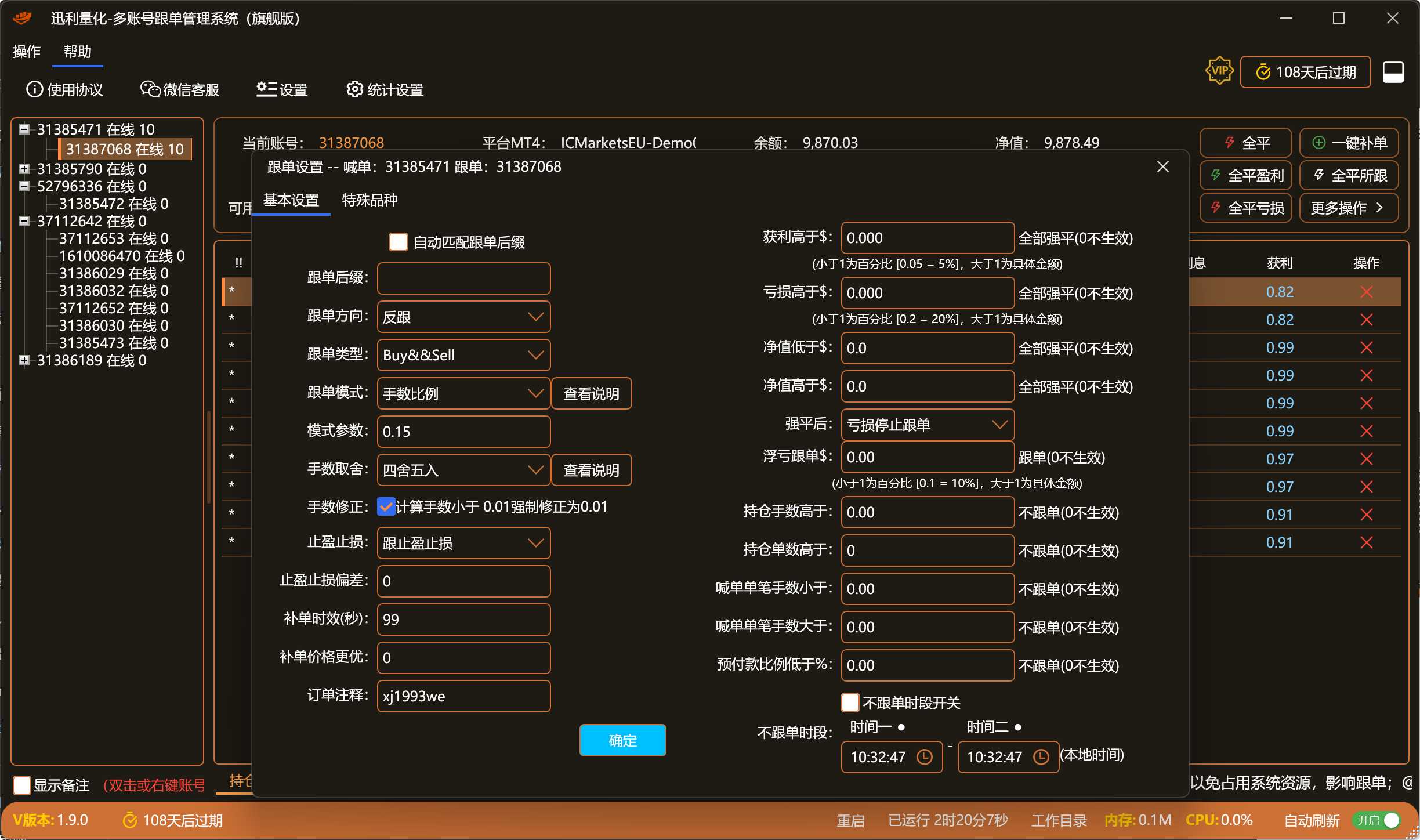
Task: Expand the 31385790 account tree node
Action: click(x=24, y=169)
